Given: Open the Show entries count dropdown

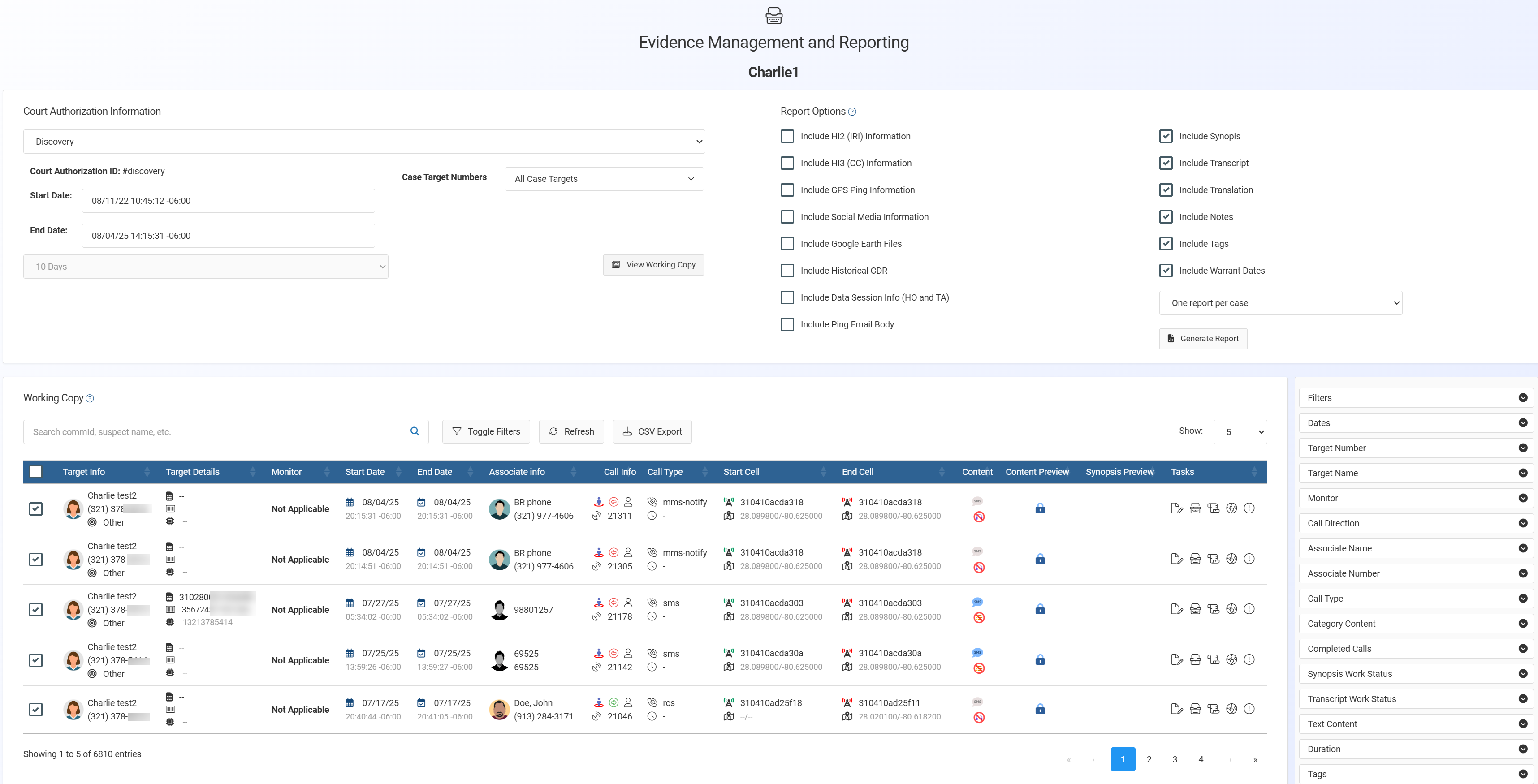Looking at the screenshot, I should click(1240, 431).
